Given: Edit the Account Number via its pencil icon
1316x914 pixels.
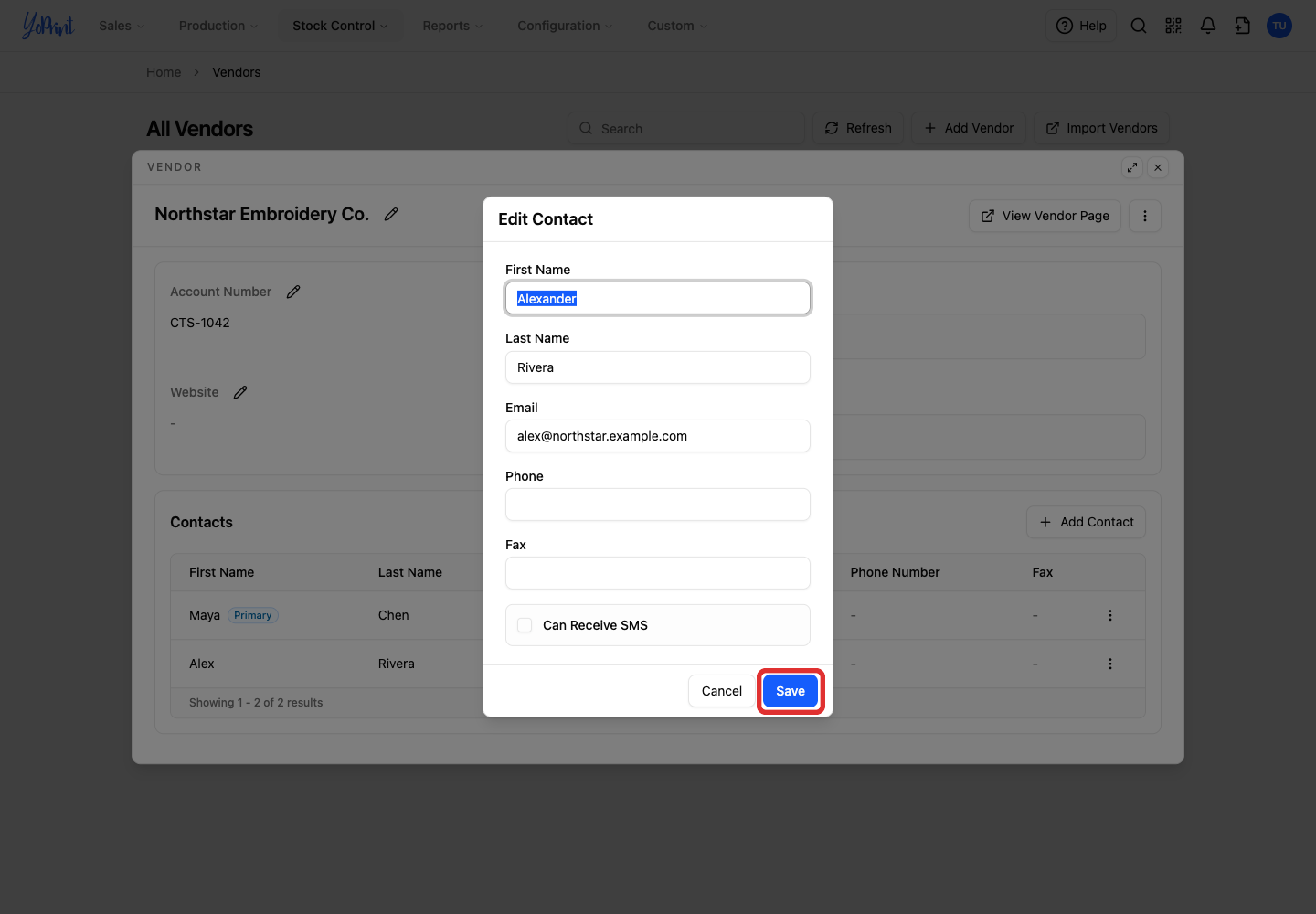Looking at the screenshot, I should click(293, 292).
